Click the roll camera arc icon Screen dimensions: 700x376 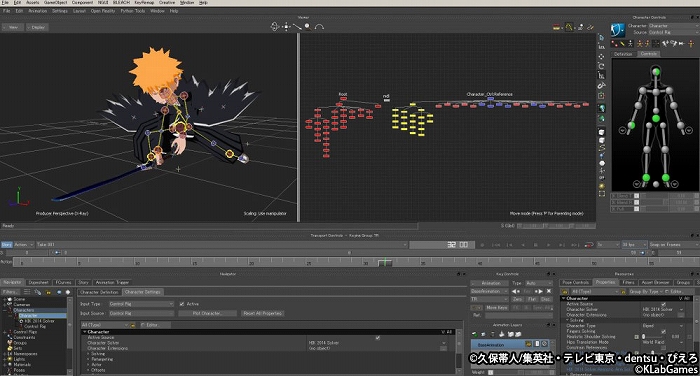coord(319,27)
